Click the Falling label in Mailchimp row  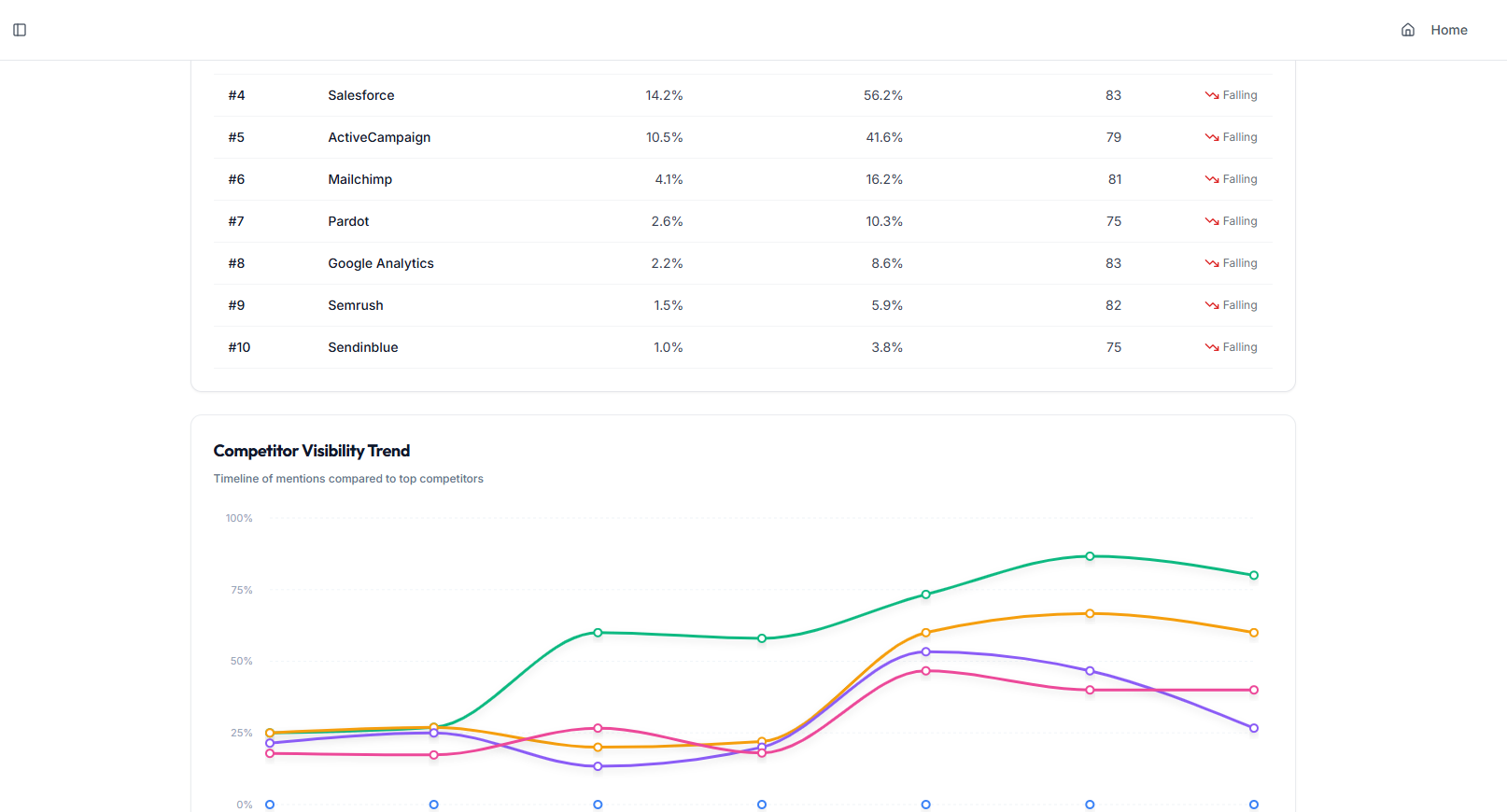tap(1240, 179)
